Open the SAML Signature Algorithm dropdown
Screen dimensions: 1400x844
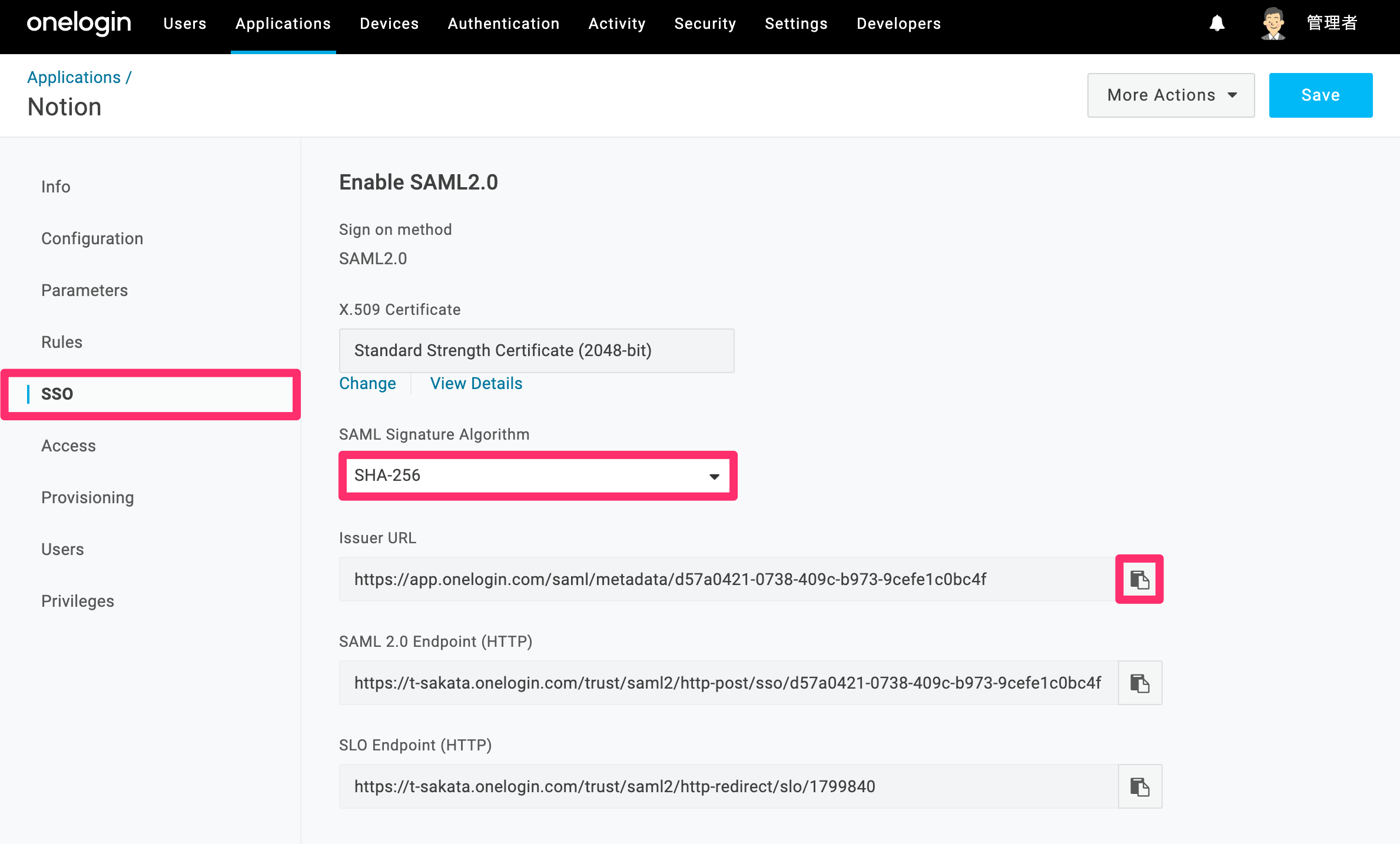point(538,476)
